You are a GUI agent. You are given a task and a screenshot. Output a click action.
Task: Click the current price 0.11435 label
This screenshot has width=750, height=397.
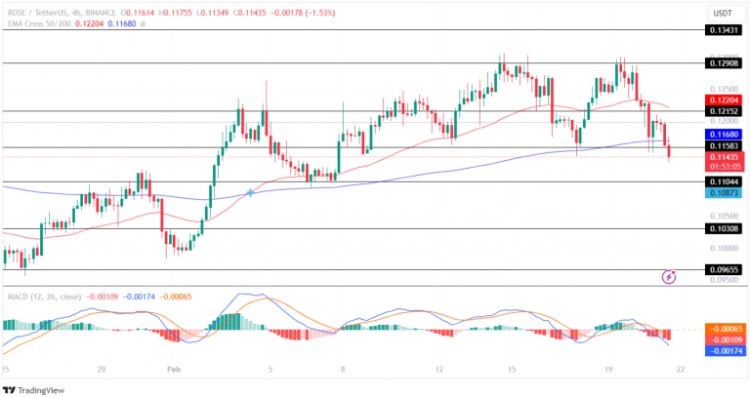(723, 157)
